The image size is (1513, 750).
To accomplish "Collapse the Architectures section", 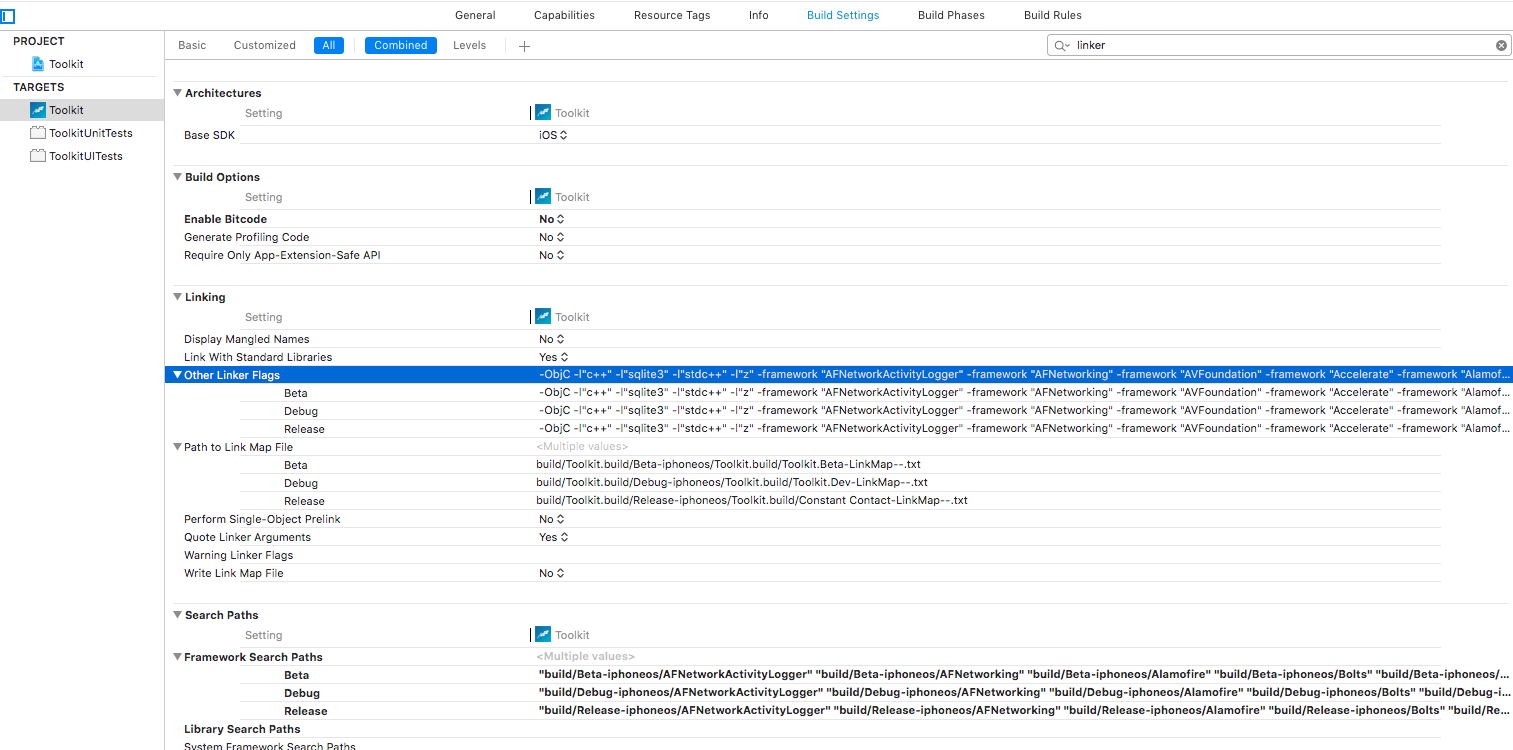I will 177,93.
